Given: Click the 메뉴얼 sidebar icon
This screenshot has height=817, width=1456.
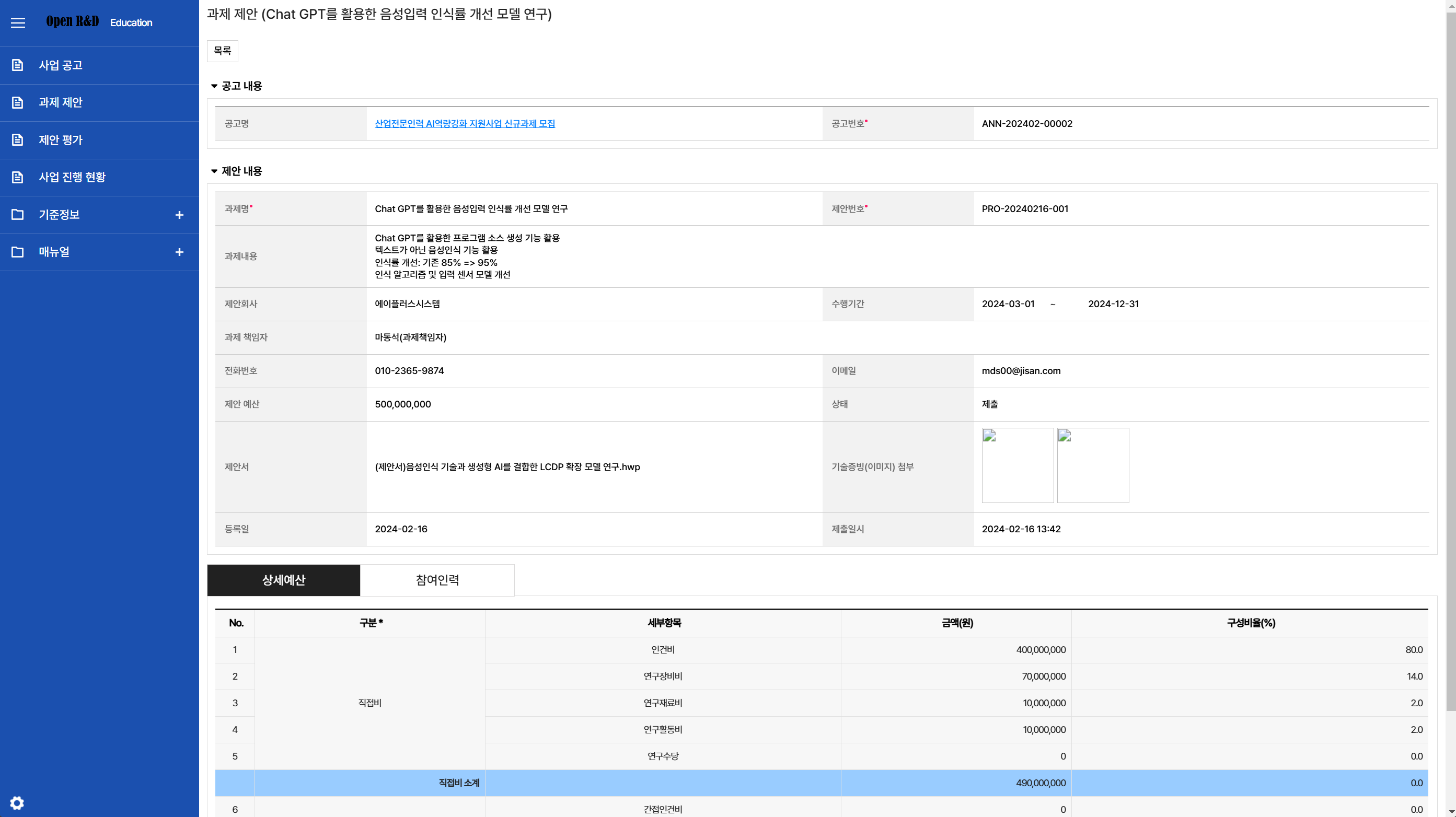Looking at the screenshot, I should click(17, 251).
